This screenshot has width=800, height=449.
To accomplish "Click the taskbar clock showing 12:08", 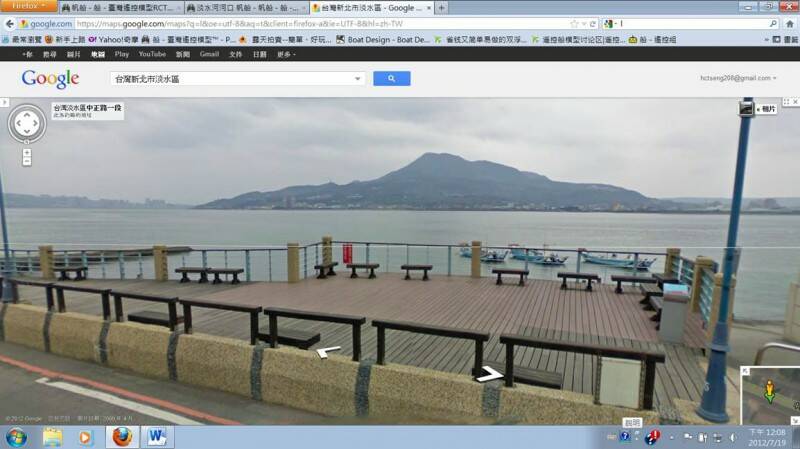I will click(x=767, y=437).
